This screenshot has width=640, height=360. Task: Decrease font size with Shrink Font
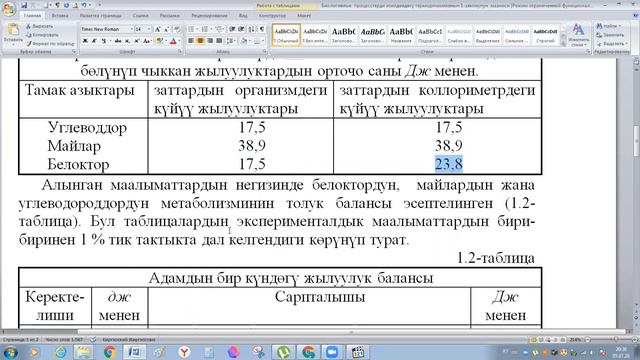pyautogui.click(x=167, y=29)
